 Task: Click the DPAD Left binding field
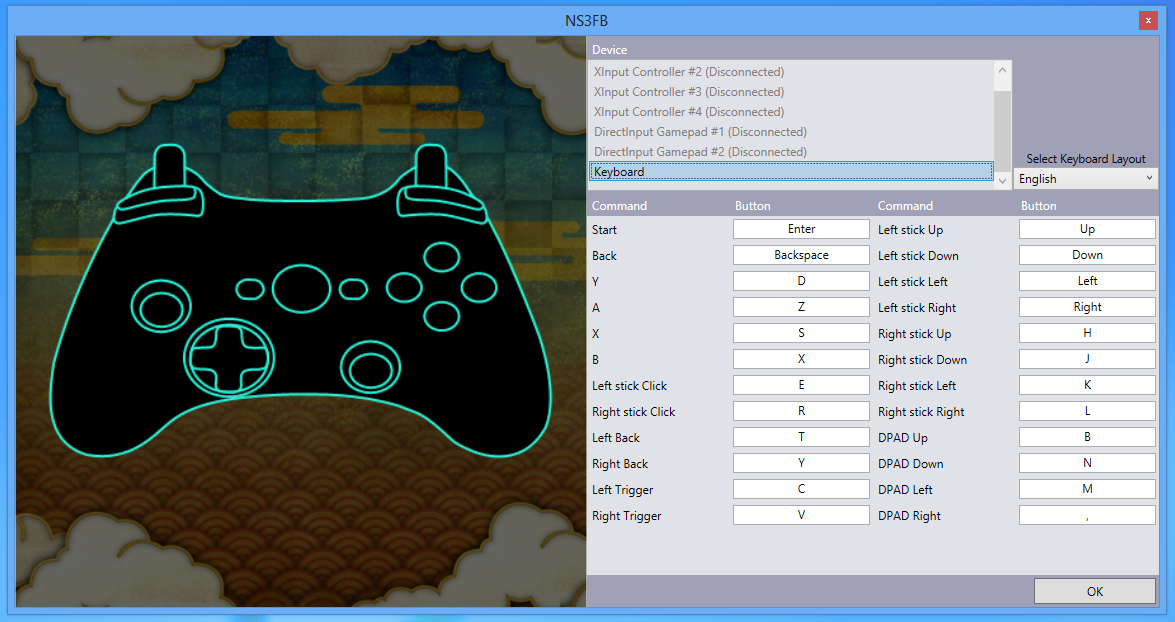(x=1087, y=489)
